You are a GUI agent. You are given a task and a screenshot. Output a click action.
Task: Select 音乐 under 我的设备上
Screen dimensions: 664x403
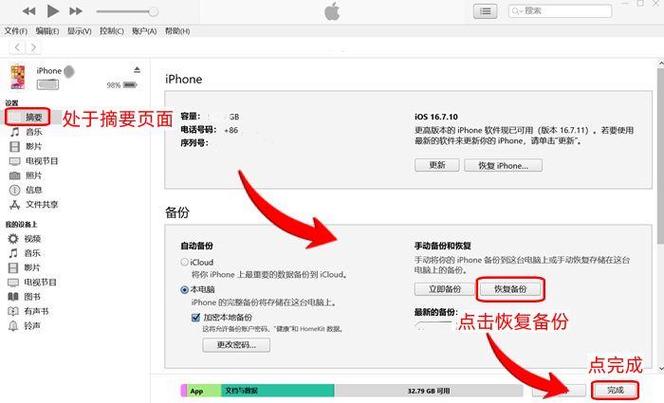[25, 253]
